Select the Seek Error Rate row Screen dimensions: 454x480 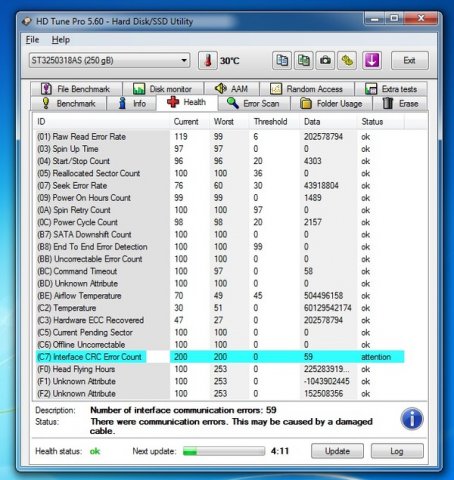point(220,186)
